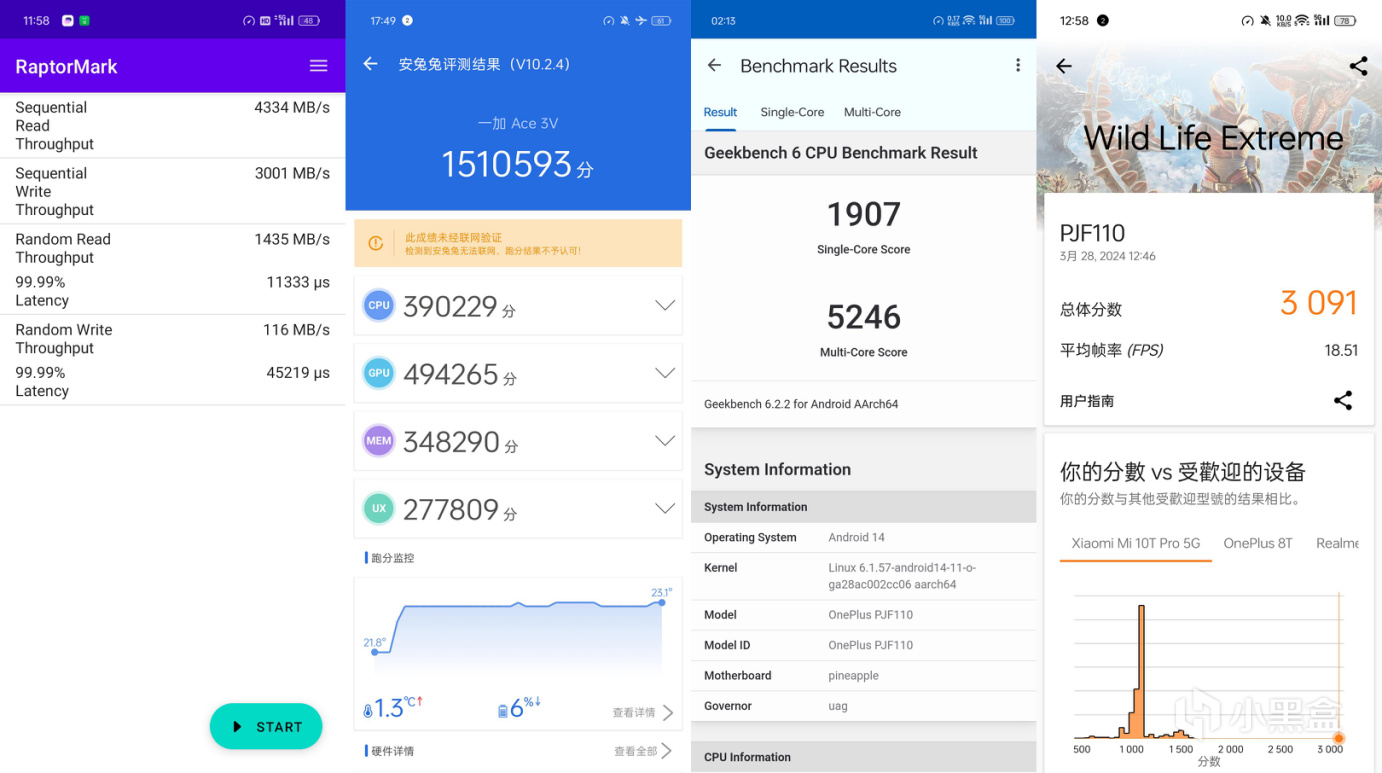Tap the Random Write value 116 MB/s
Image resolution: width=1382 pixels, height=773 pixels.
click(296, 330)
